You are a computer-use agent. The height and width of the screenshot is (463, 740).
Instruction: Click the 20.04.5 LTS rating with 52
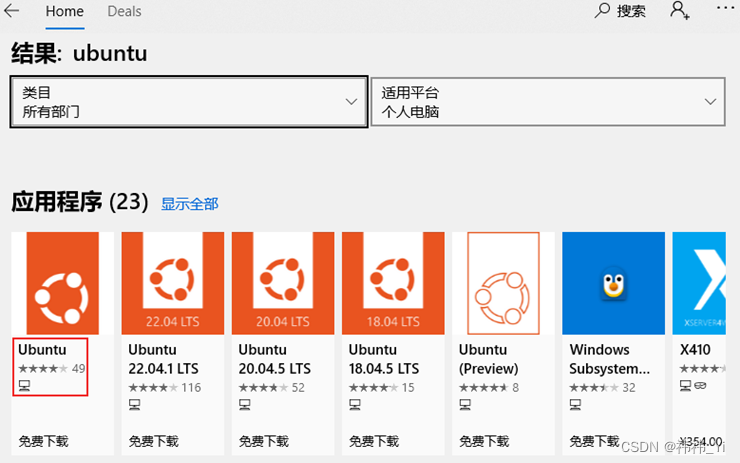(272, 387)
